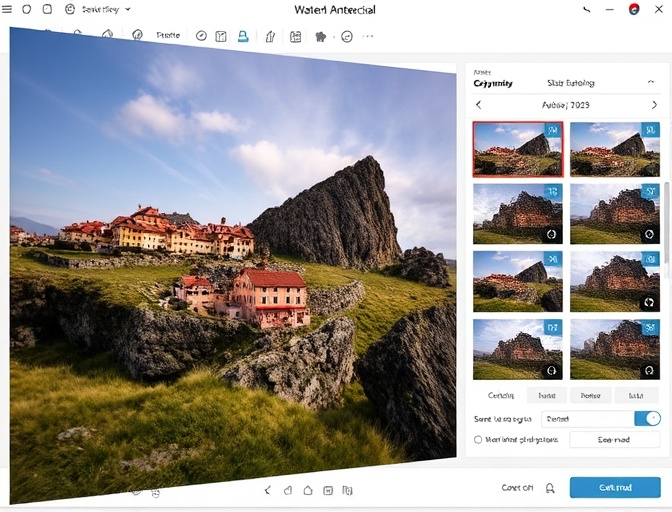Go to the next month with the right arrow
This screenshot has height=512, width=672.
click(654, 105)
